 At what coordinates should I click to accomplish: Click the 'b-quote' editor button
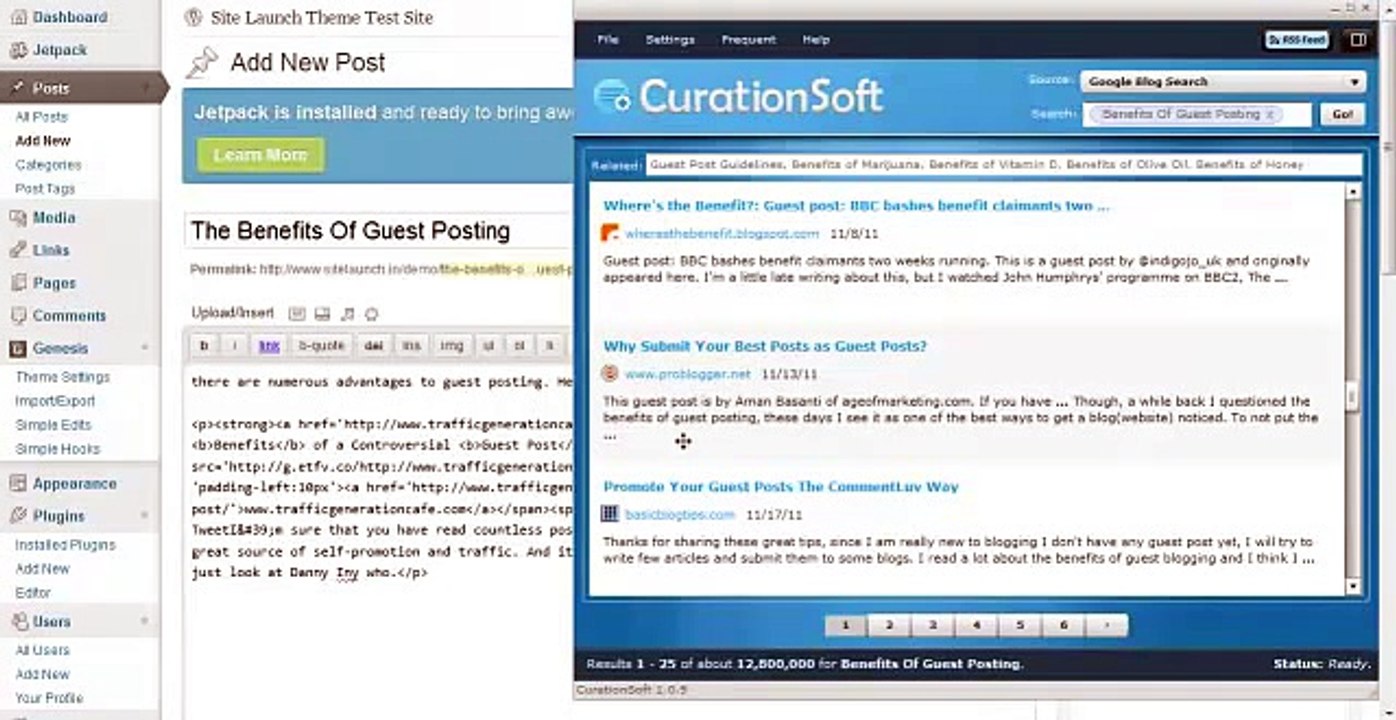click(321, 346)
